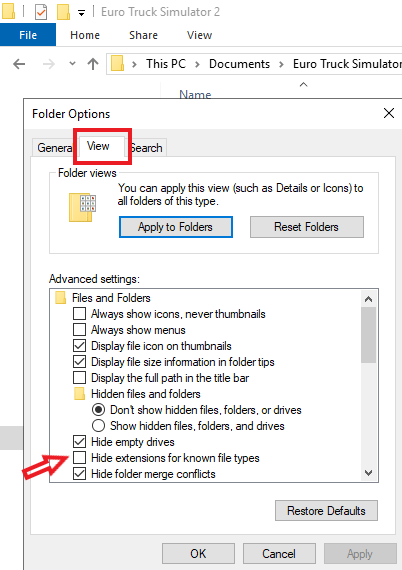Open the recent locations chevron dropdown

[x=72, y=64]
